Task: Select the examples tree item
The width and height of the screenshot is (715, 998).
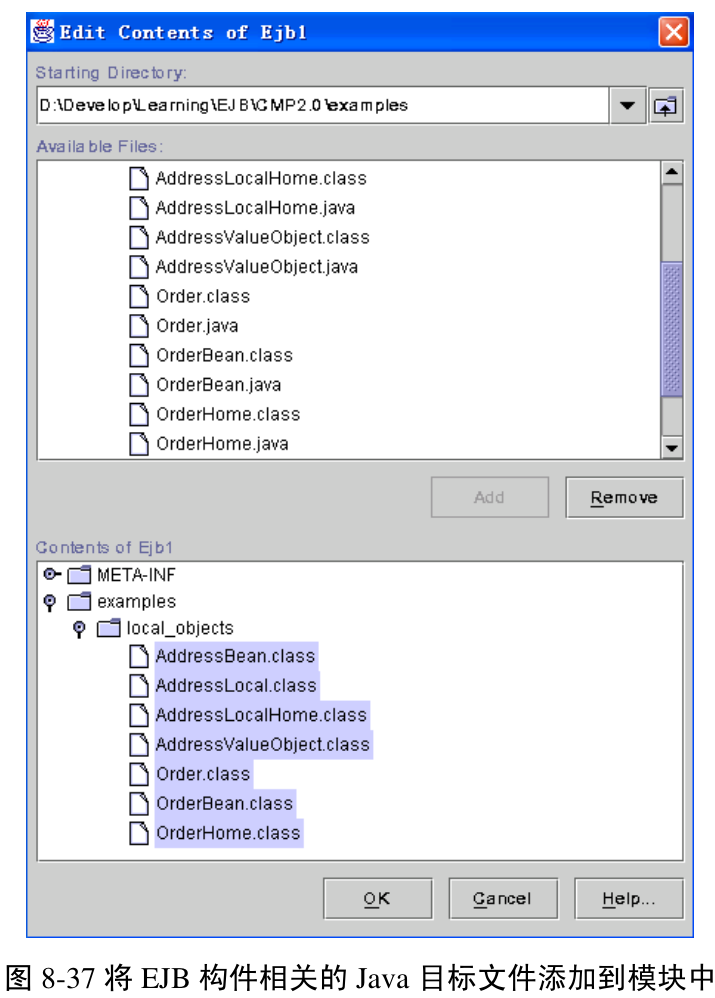Action: (x=136, y=601)
